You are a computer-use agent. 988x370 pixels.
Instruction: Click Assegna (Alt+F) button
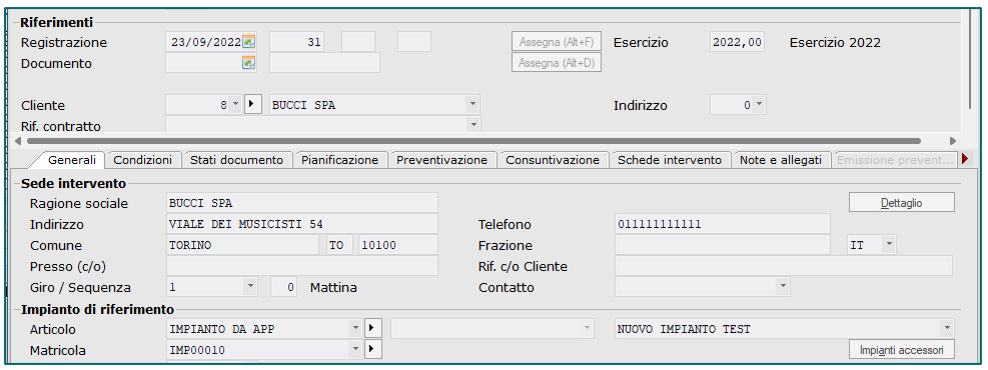[556, 42]
